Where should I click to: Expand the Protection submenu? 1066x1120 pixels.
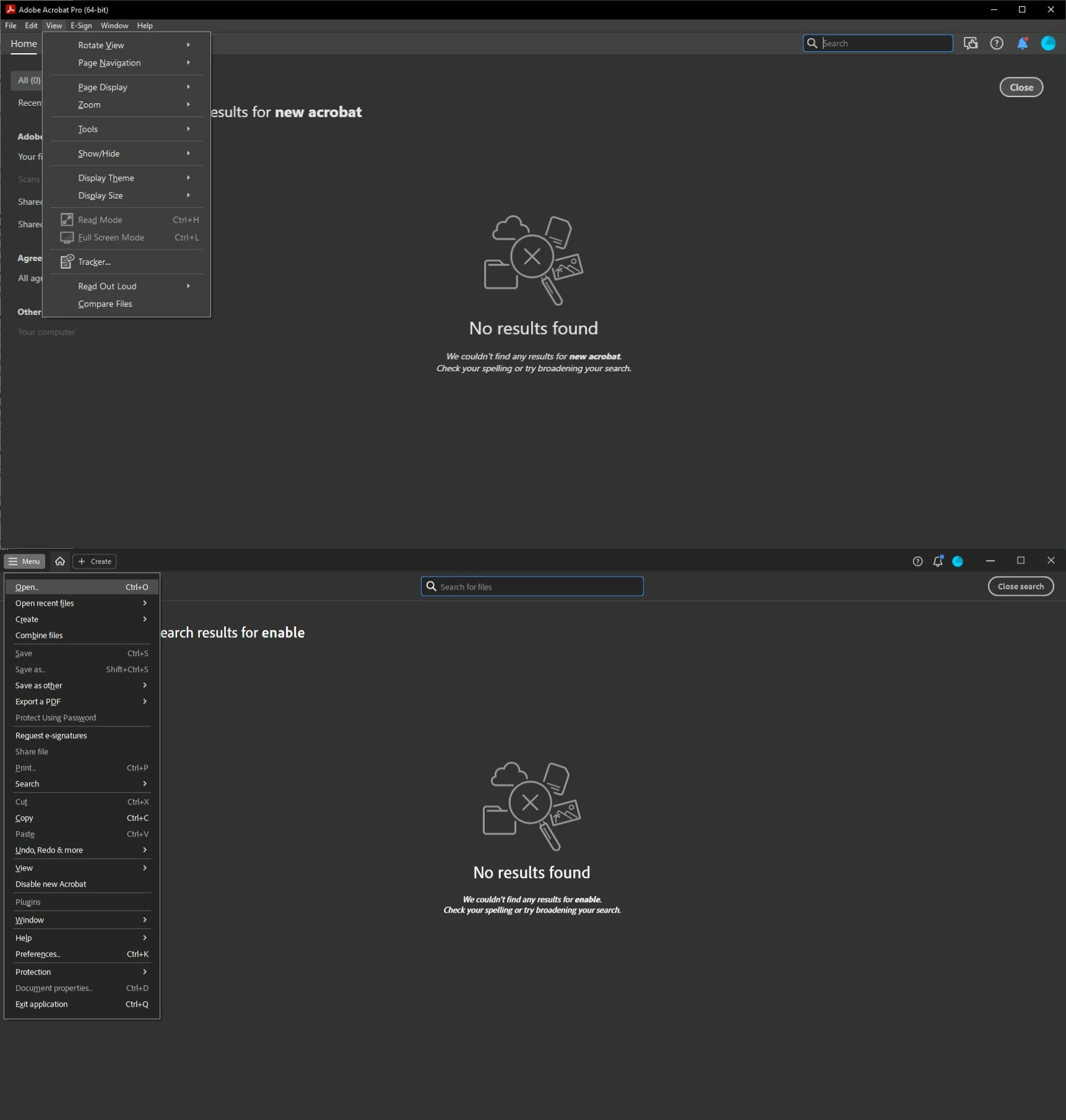point(82,971)
